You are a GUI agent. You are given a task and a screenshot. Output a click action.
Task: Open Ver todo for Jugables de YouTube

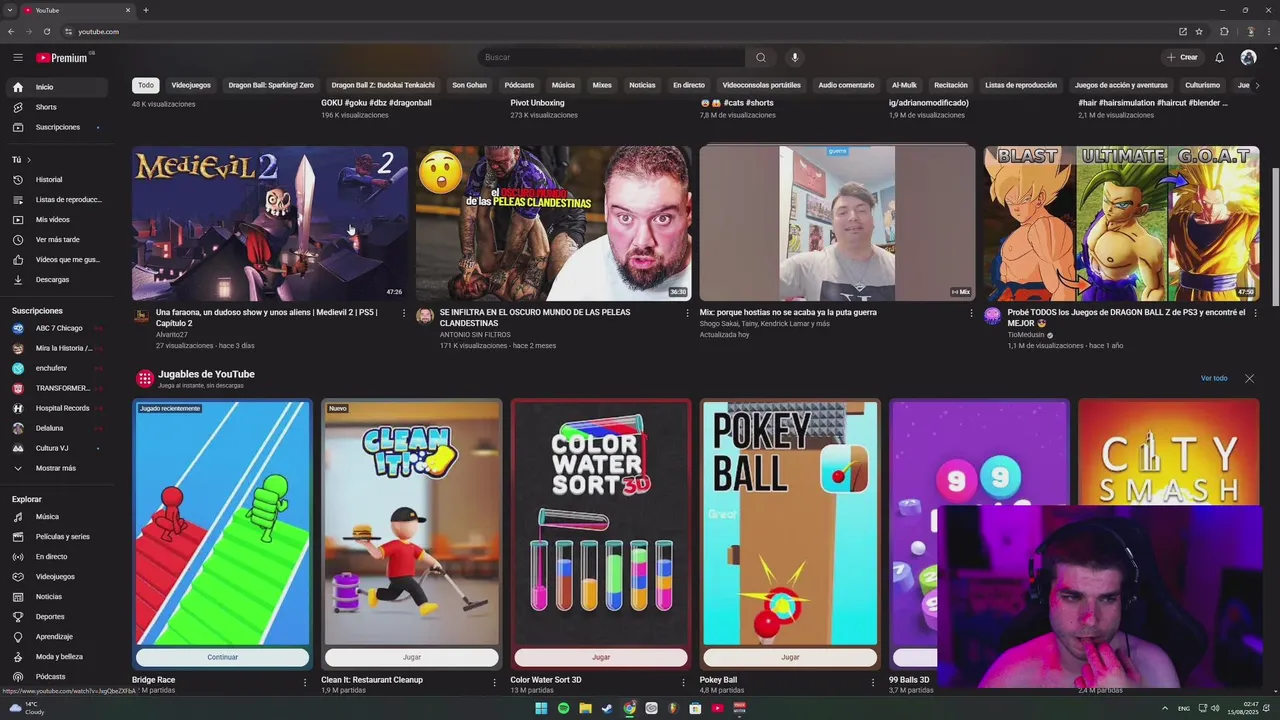1214,378
